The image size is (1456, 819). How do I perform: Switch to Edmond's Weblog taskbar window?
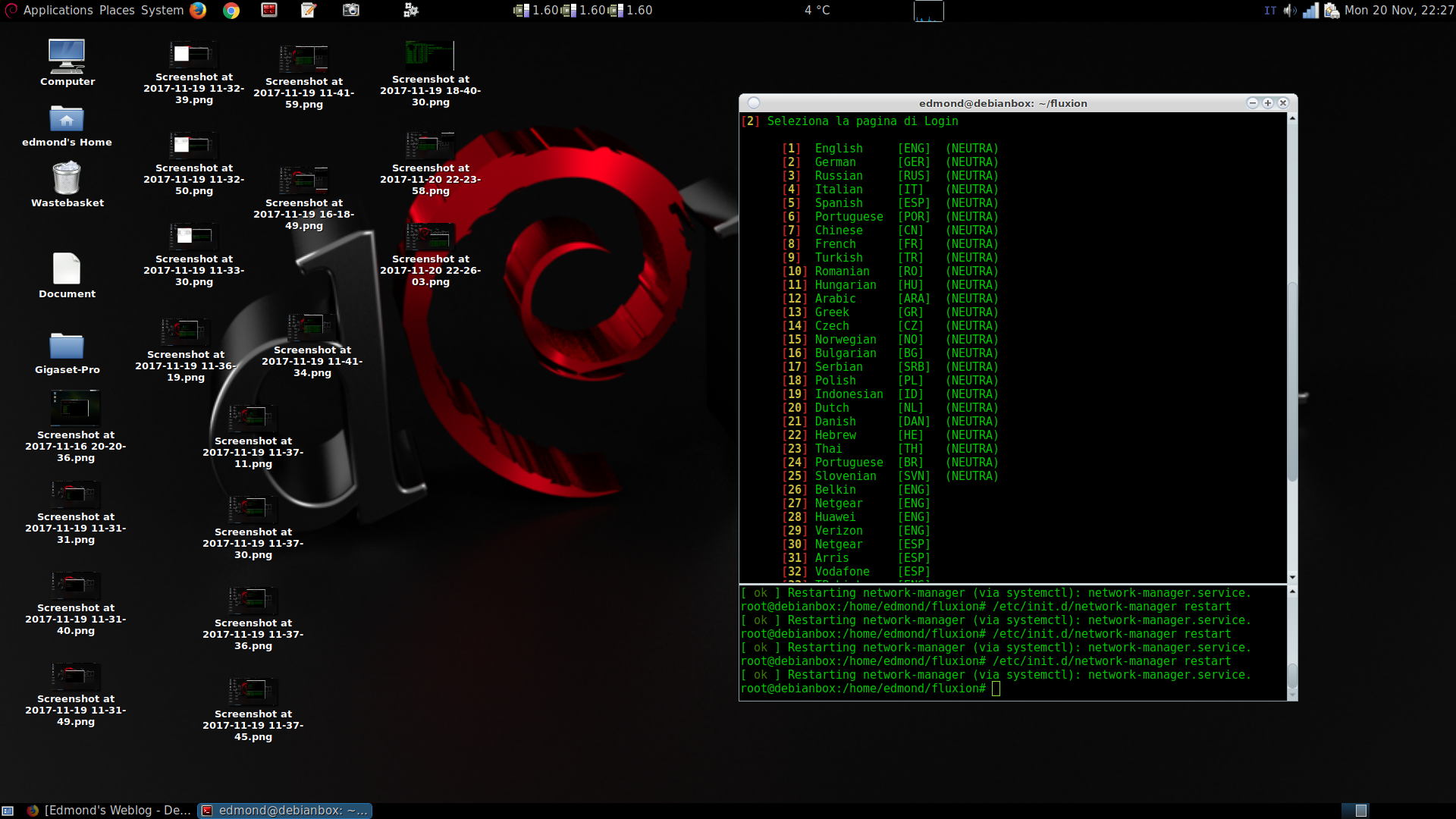point(108,811)
